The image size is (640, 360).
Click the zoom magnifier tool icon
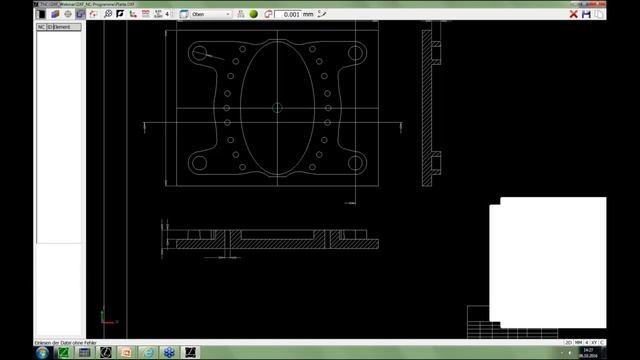[x=108, y=14]
